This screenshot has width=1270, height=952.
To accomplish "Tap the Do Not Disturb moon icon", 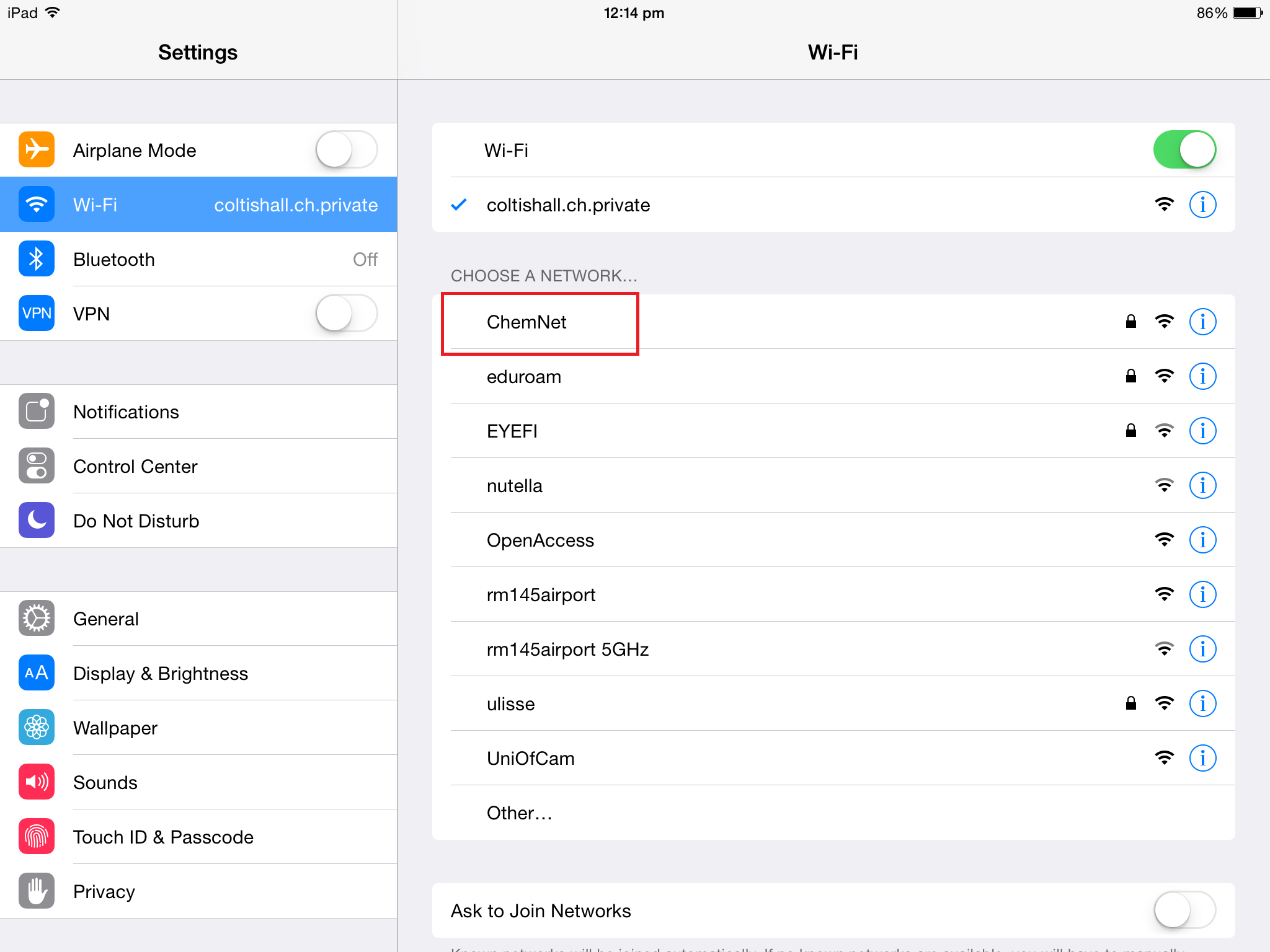I will [x=37, y=521].
